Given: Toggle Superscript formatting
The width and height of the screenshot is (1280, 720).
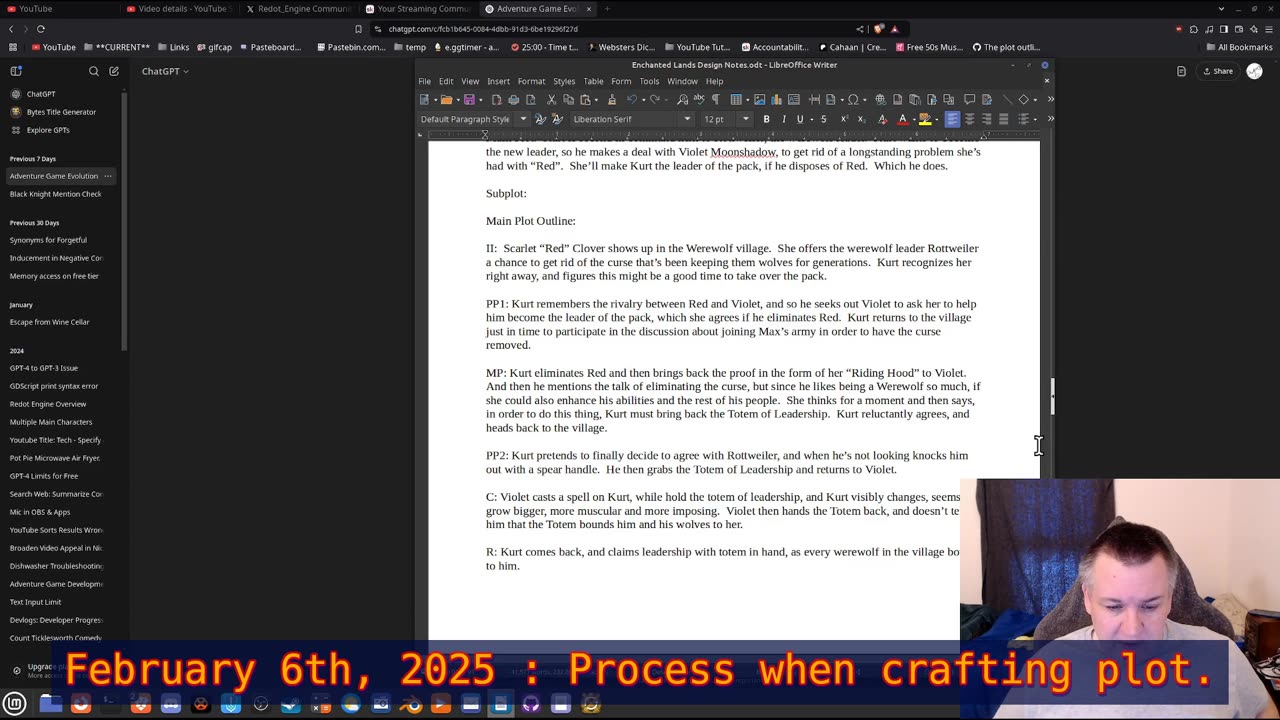Looking at the screenshot, I should pyautogui.click(x=844, y=119).
